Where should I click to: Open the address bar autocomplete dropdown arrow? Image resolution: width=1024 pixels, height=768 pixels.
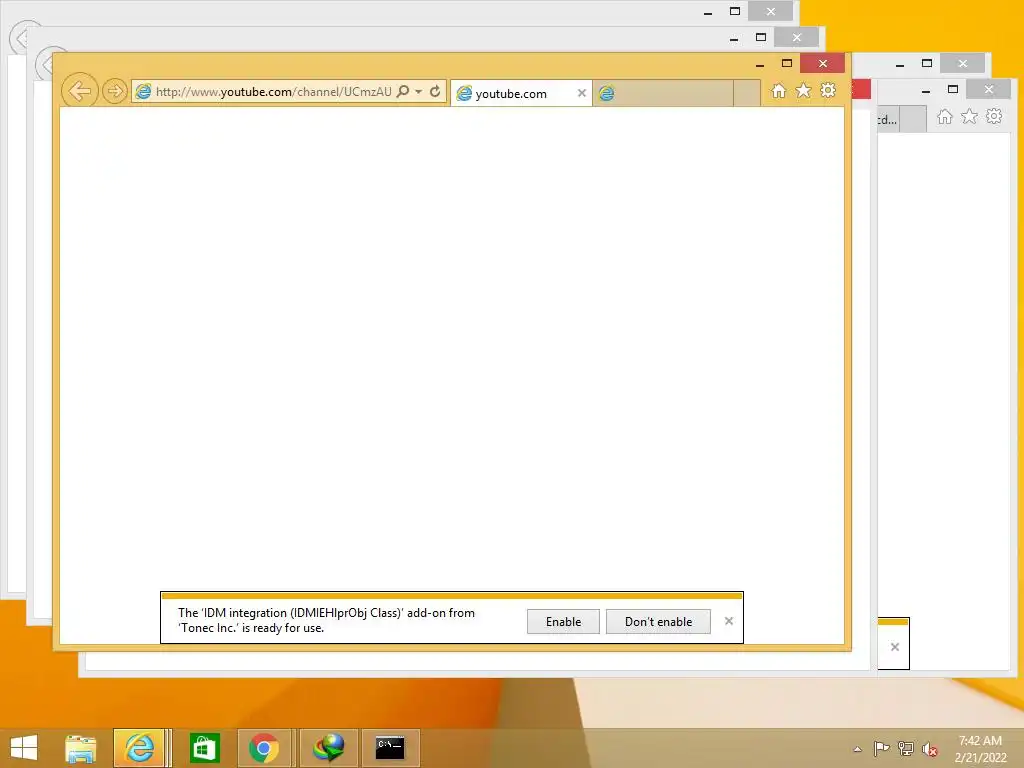[x=419, y=91]
